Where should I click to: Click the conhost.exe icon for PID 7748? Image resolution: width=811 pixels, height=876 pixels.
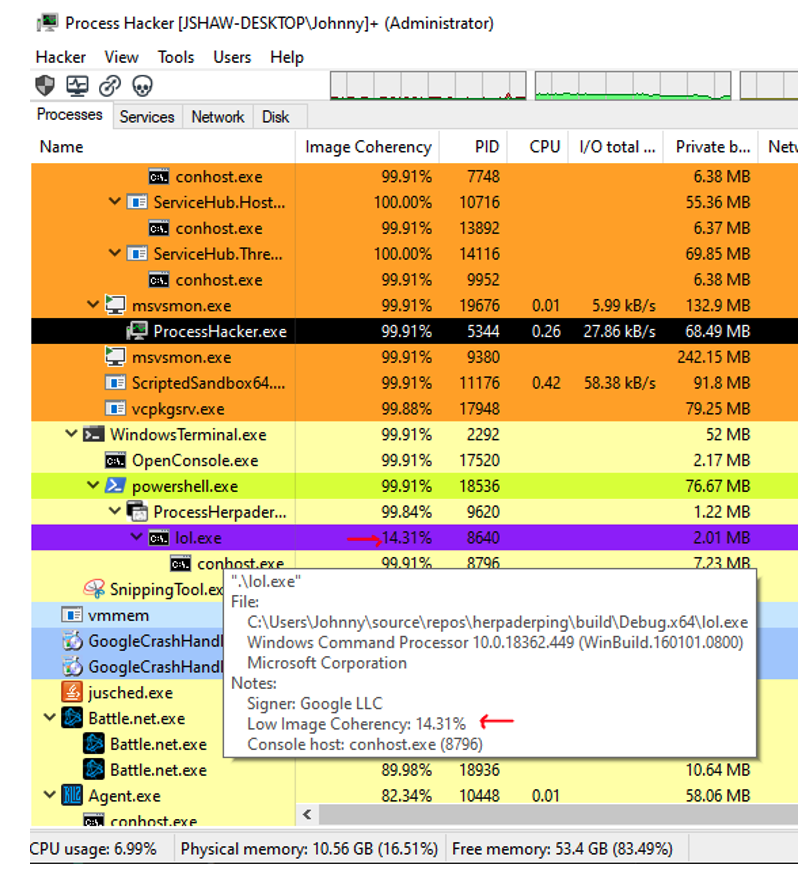pos(159,177)
